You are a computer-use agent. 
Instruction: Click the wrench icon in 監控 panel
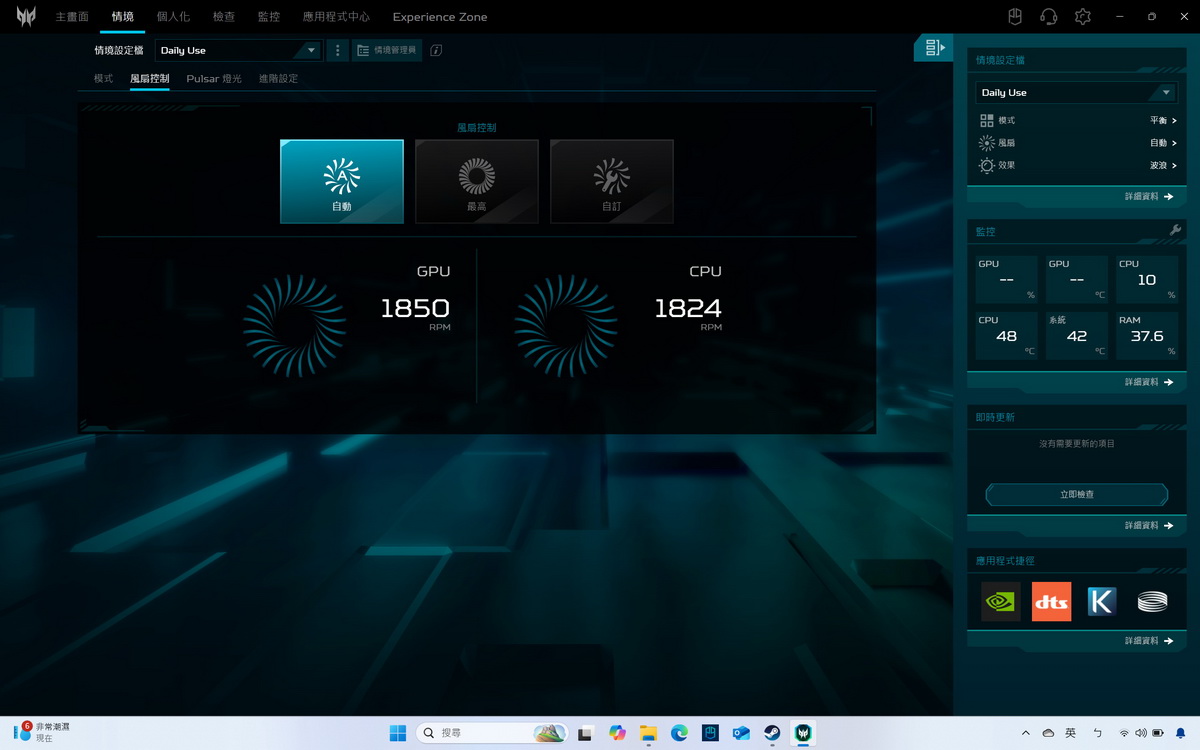(x=1175, y=231)
